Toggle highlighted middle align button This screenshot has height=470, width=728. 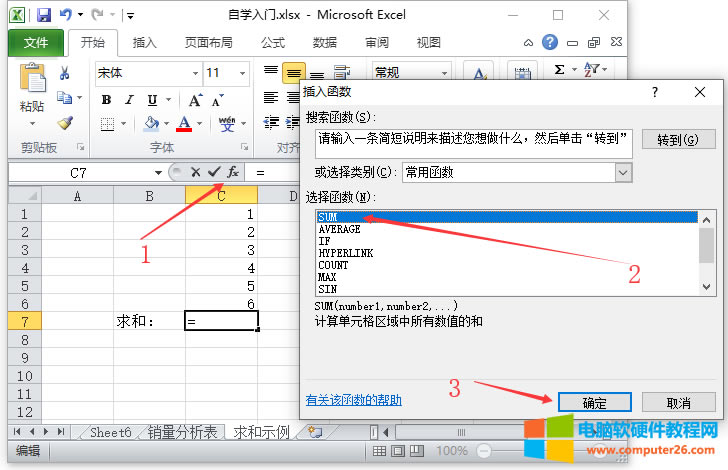click(293, 73)
